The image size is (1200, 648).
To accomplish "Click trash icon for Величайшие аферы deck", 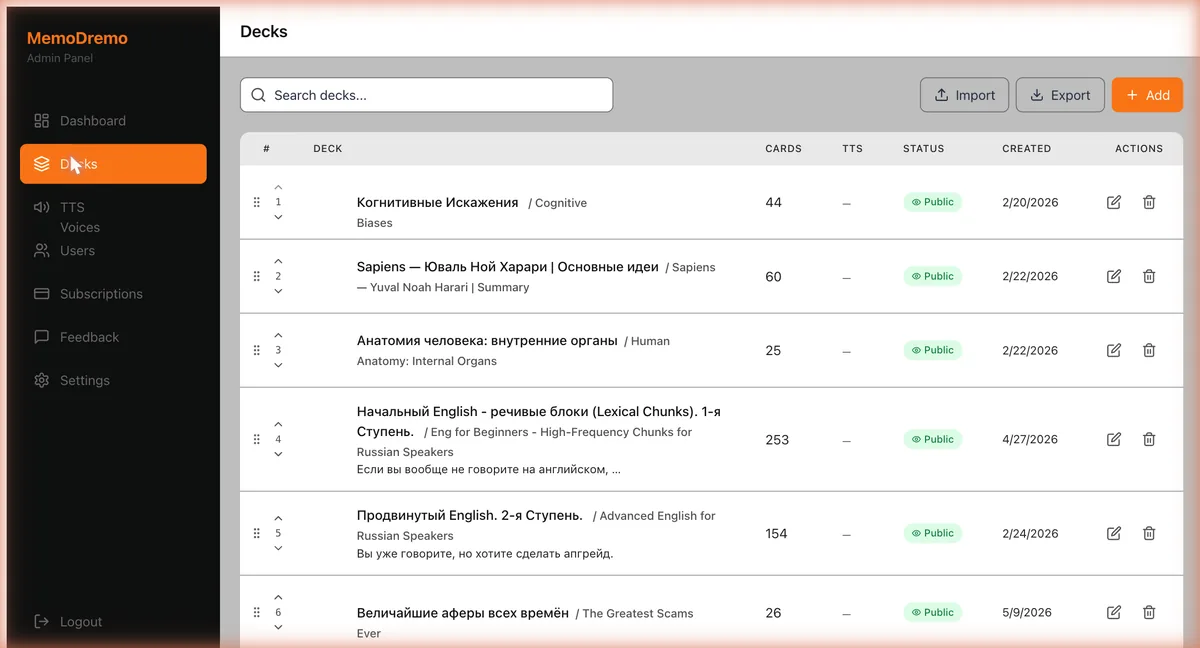I will click(1149, 612).
